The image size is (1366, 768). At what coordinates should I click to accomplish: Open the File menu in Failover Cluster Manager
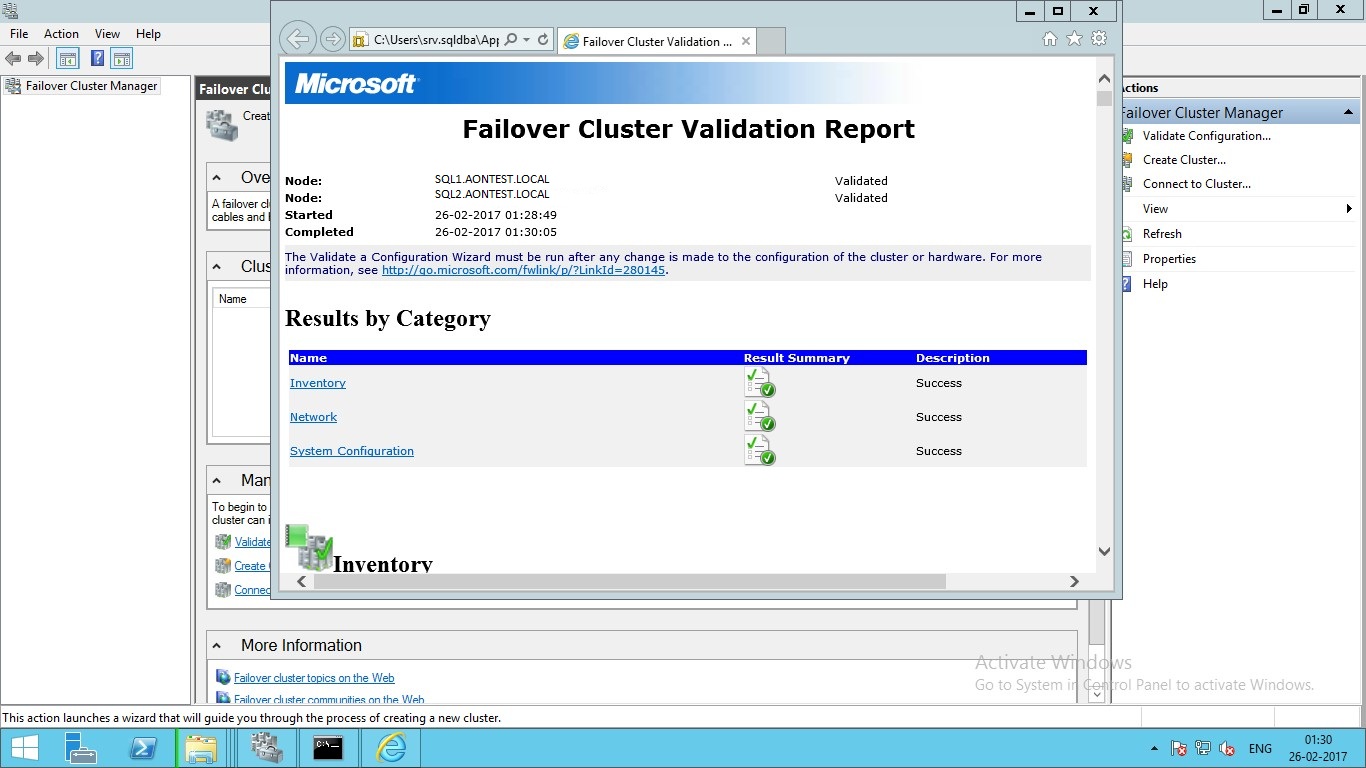pos(19,34)
